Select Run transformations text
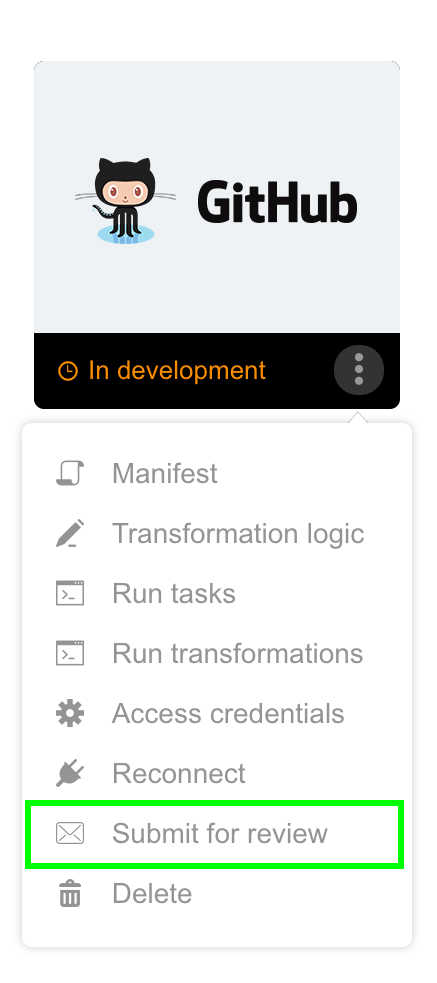Image resolution: width=437 pixels, height=983 pixels. 238,653
